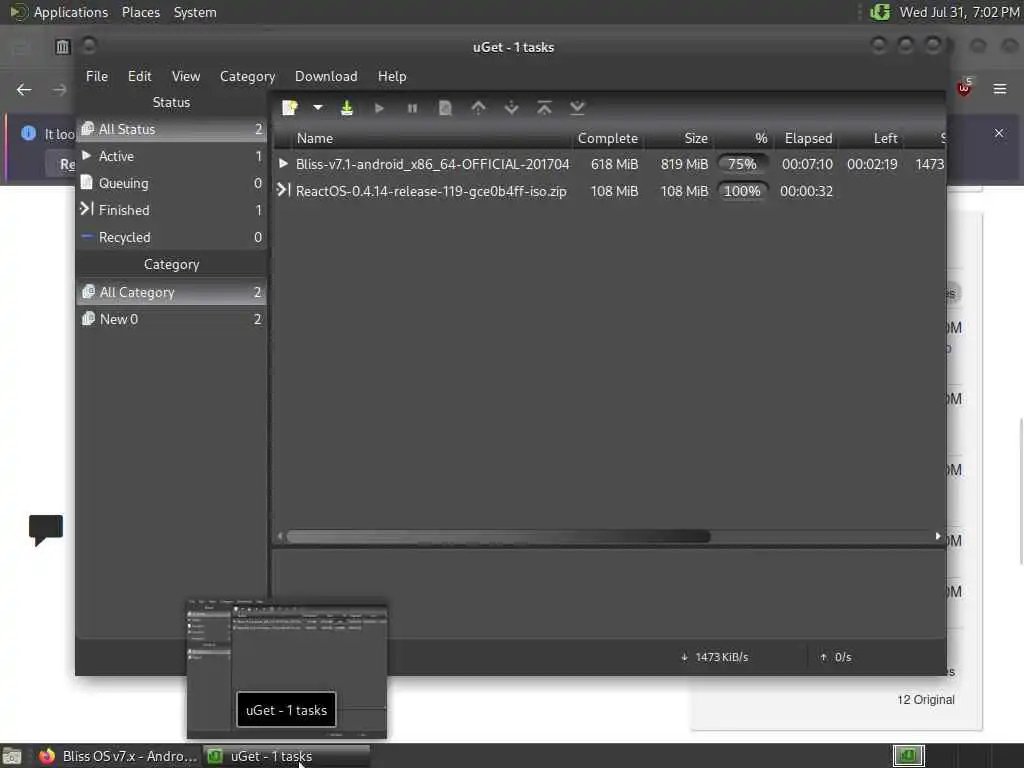Click the uGet taskbar button
The height and width of the screenshot is (768, 1024).
point(287,756)
